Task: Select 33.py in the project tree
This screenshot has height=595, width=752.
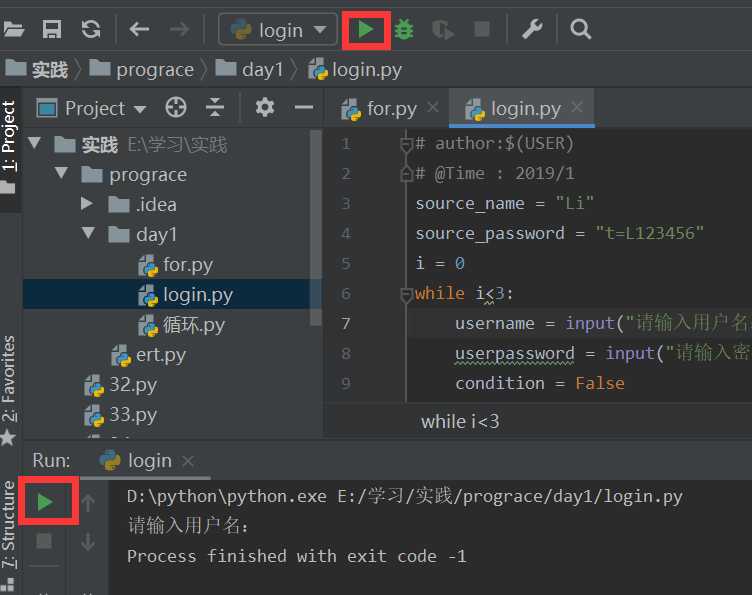Action: click(x=120, y=415)
